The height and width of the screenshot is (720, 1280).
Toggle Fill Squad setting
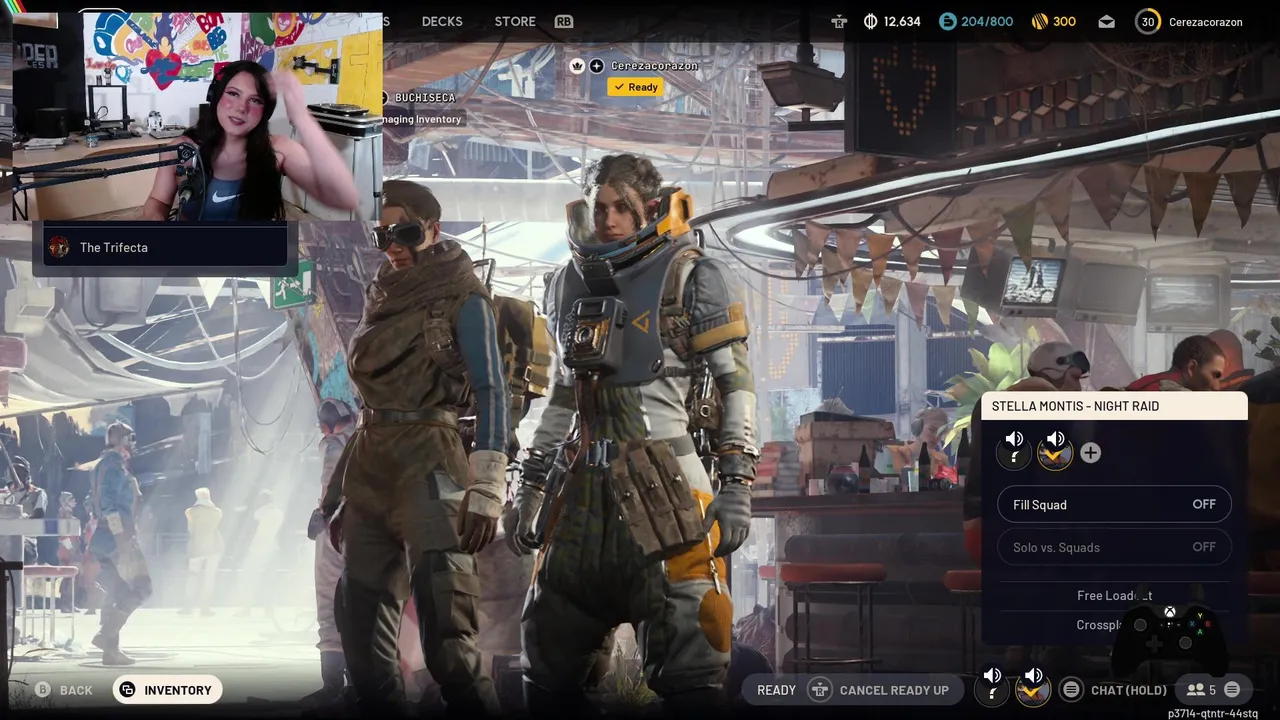coord(1114,504)
